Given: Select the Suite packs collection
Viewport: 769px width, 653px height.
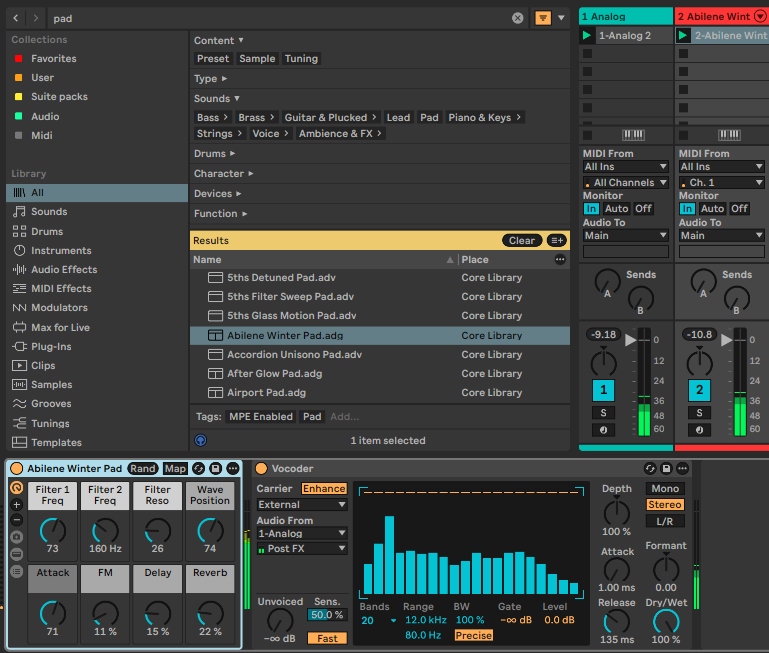Looking at the screenshot, I should click(59, 97).
